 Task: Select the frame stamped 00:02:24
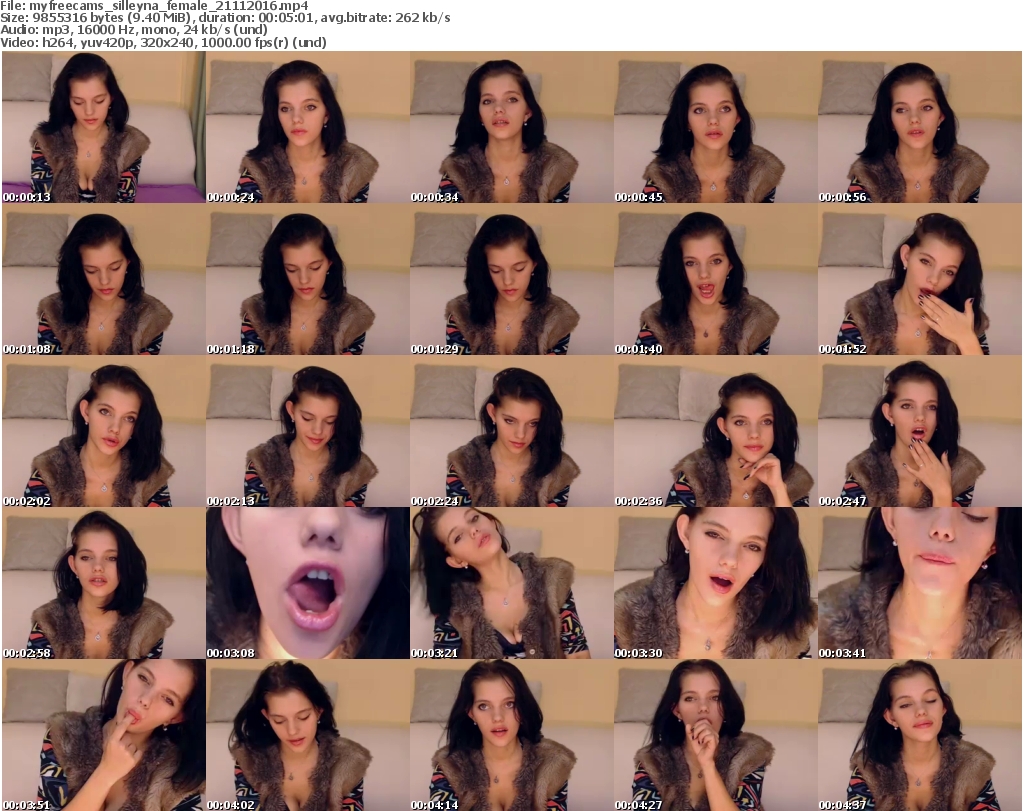[x=511, y=431]
